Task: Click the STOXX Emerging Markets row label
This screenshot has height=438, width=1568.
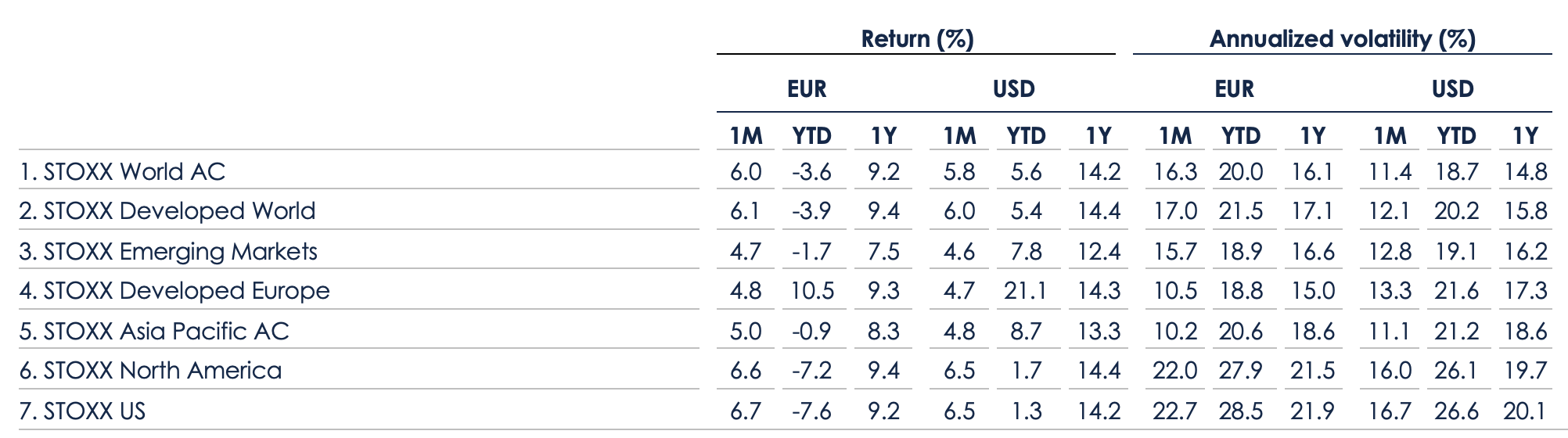Action: 168,252
